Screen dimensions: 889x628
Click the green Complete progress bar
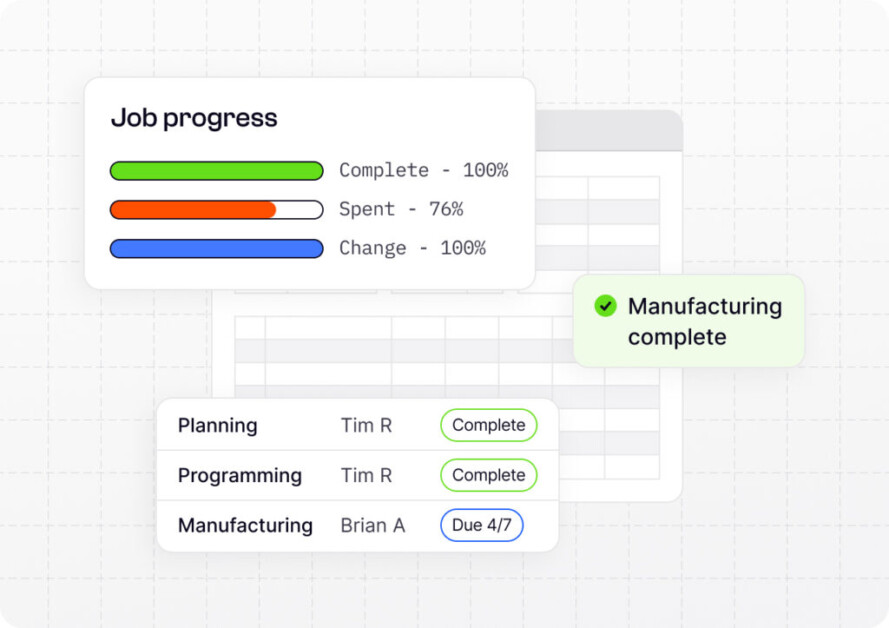(x=216, y=171)
